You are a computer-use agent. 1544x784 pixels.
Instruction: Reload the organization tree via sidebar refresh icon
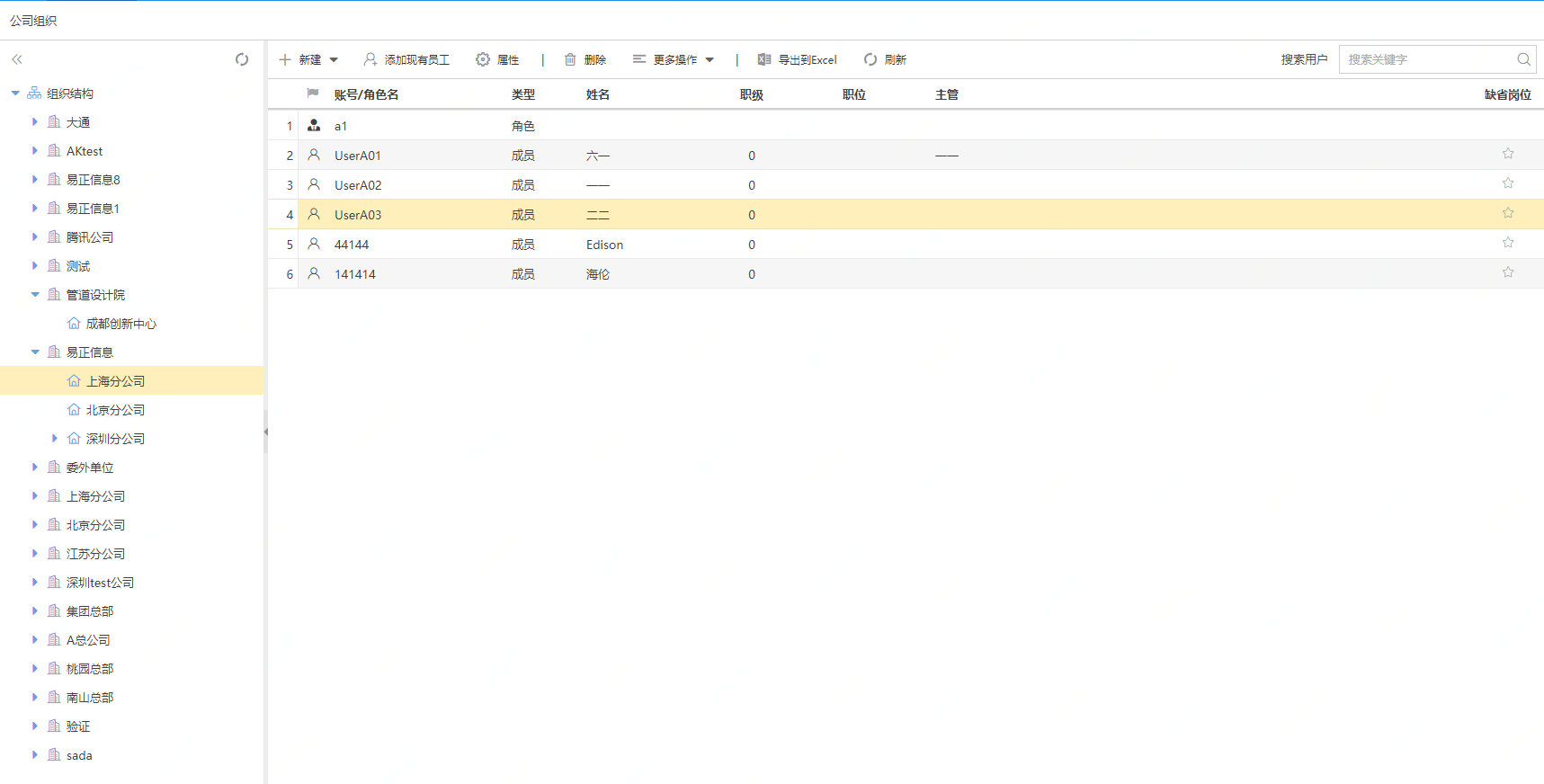pyautogui.click(x=242, y=59)
